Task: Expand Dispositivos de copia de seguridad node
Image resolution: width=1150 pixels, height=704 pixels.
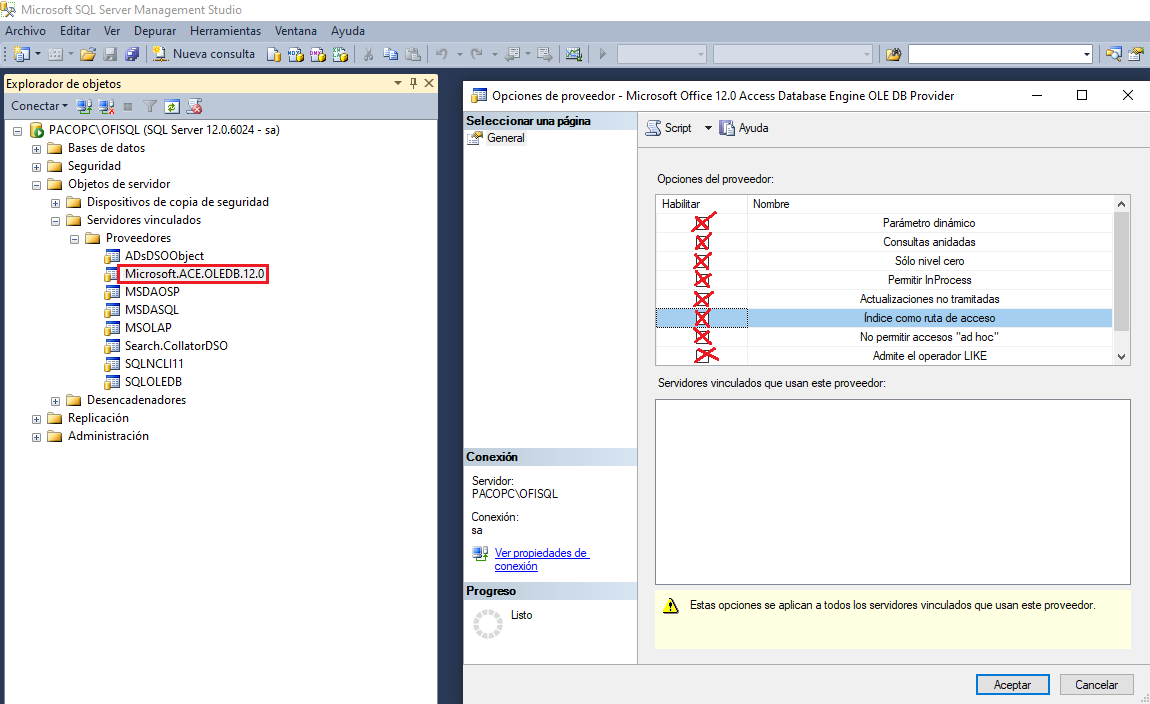Action: [55, 203]
